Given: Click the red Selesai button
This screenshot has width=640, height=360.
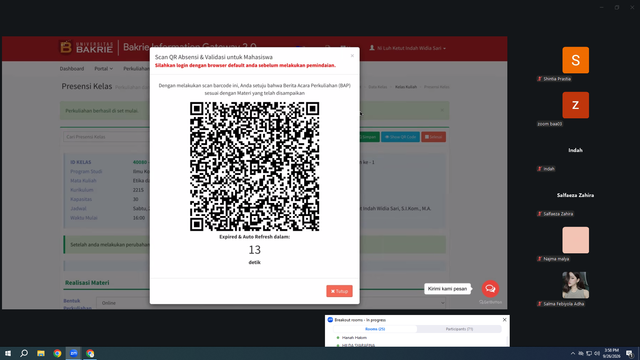Looking at the screenshot, I should [x=433, y=137].
